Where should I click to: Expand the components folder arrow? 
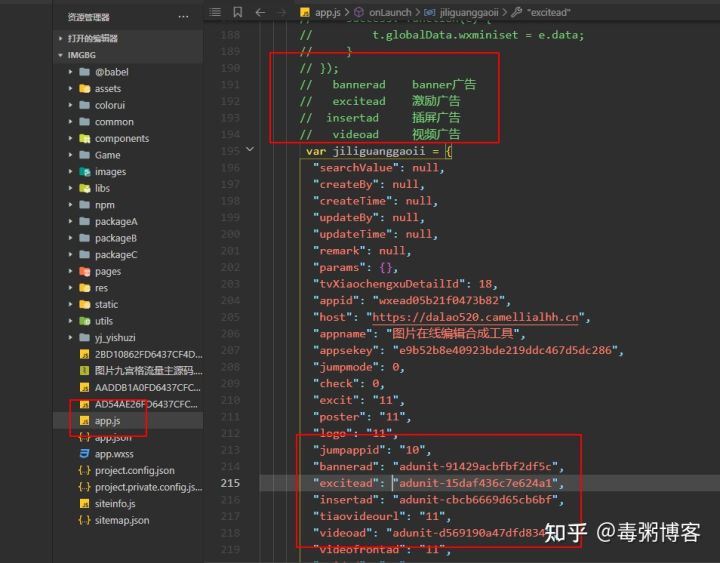click(70, 138)
